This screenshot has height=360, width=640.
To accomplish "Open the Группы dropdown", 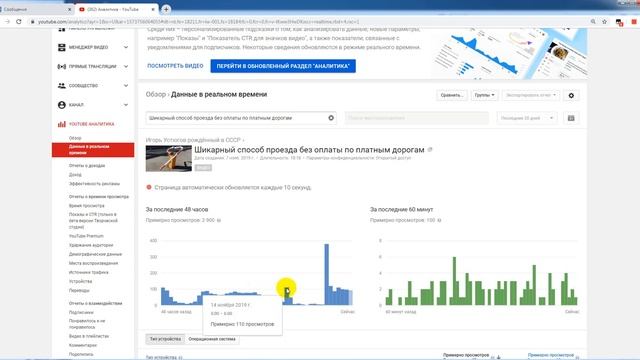I will [484, 95].
